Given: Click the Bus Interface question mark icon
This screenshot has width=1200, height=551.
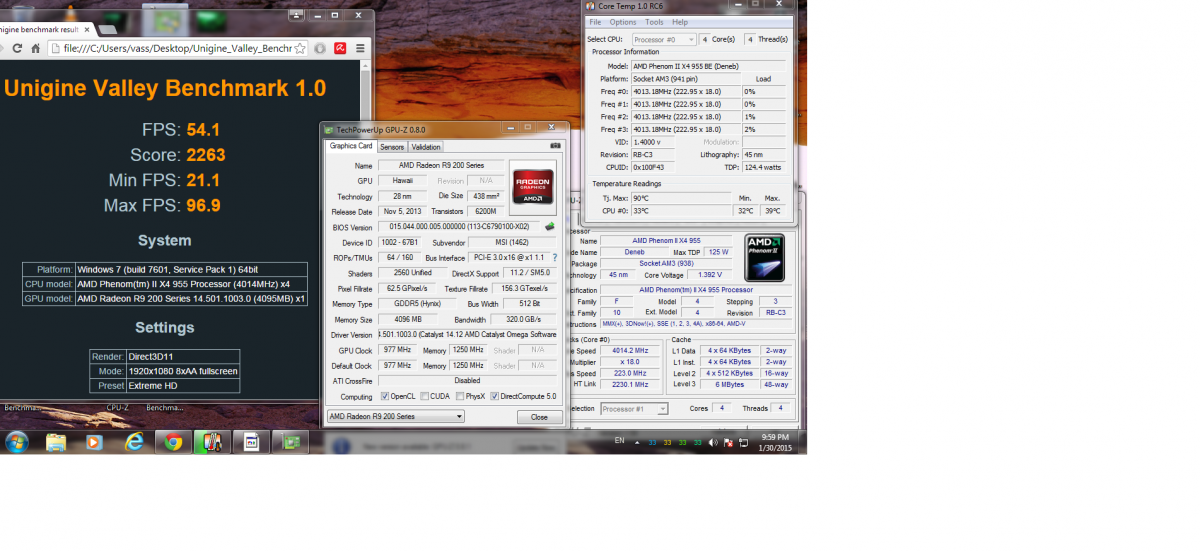Looking at the screenshot, I should (554, 257).
